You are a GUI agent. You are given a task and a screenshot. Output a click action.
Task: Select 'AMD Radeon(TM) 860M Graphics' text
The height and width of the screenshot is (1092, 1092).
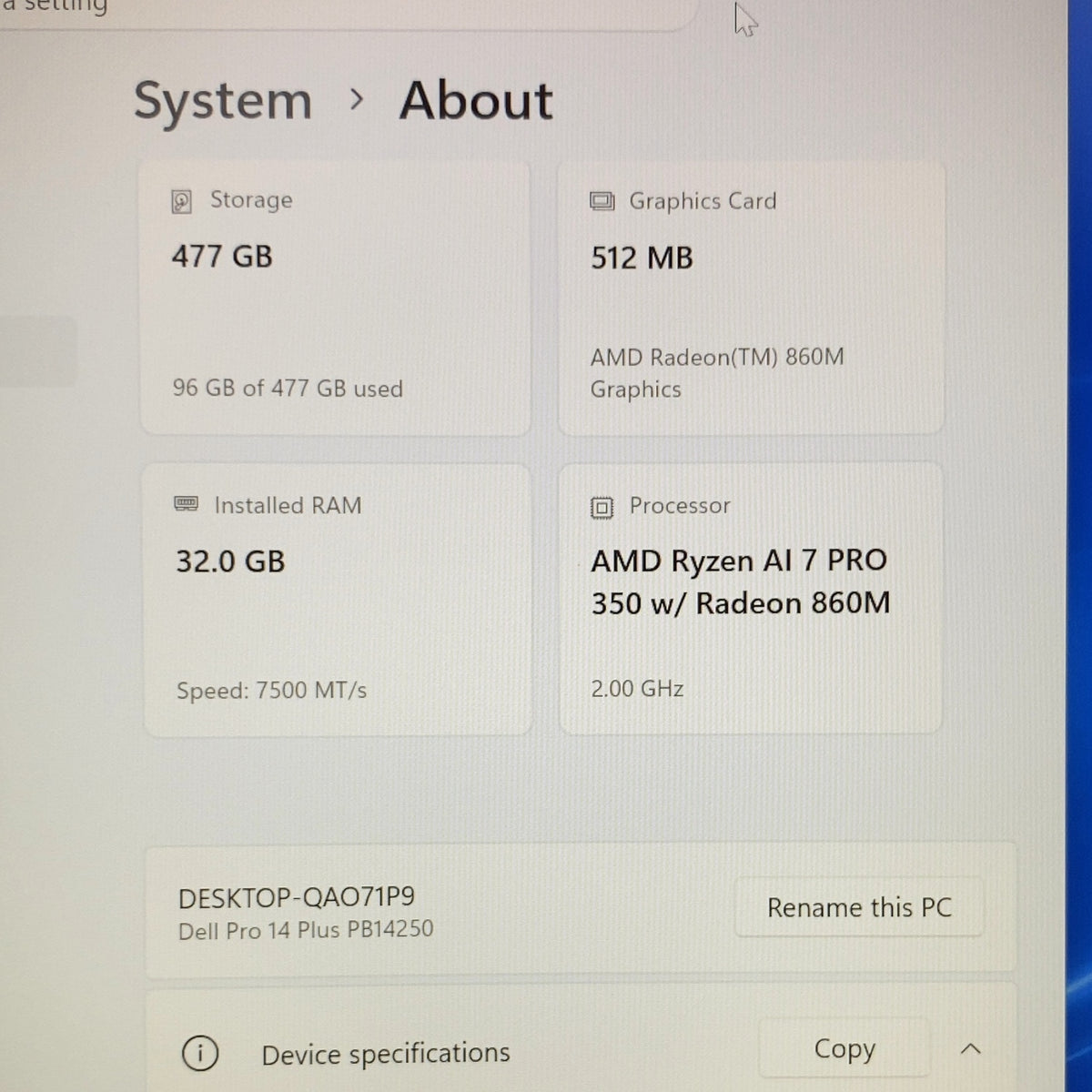[x=717, y=373]
